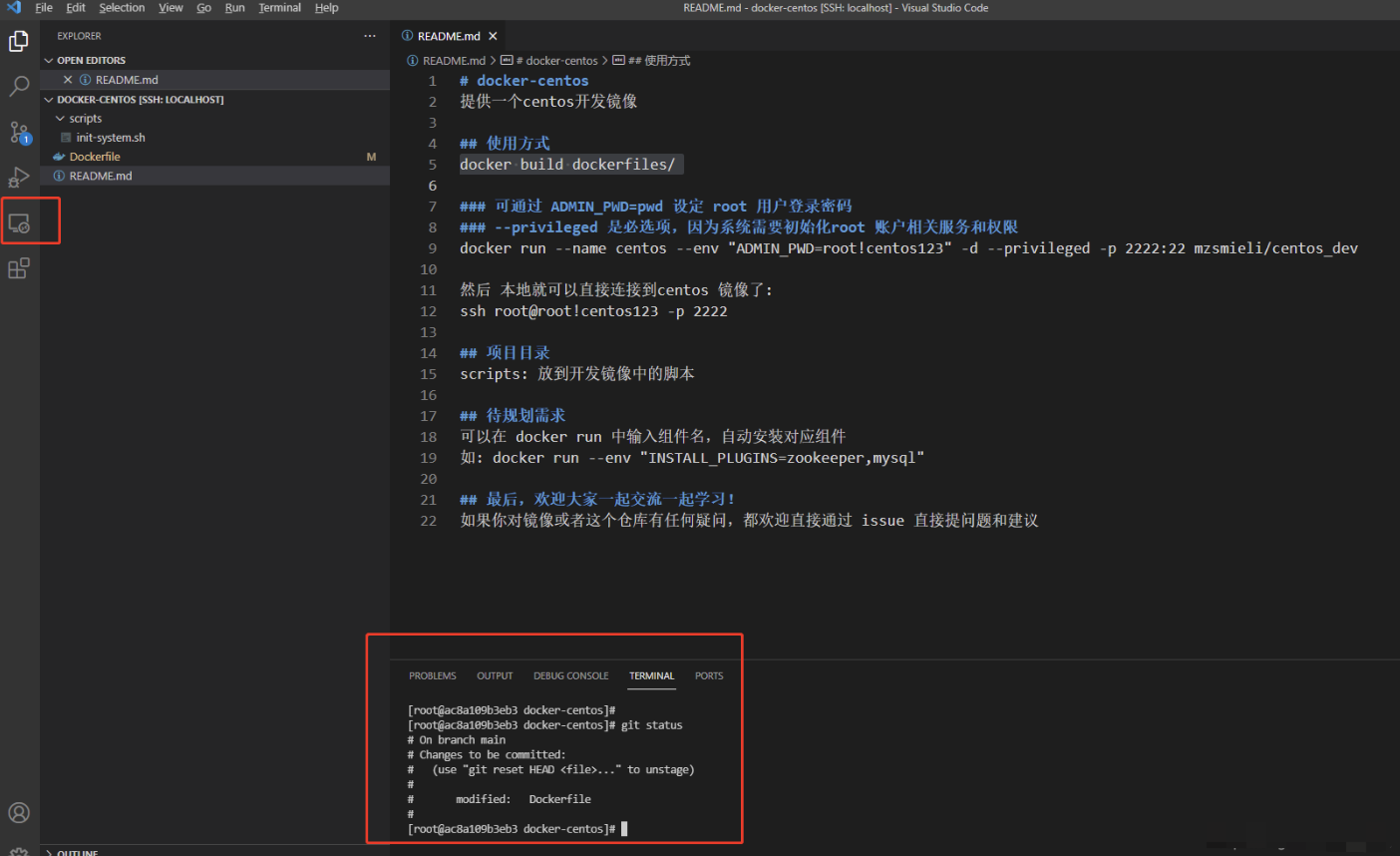Click the init-system.sh file icon

click(66, 138)
